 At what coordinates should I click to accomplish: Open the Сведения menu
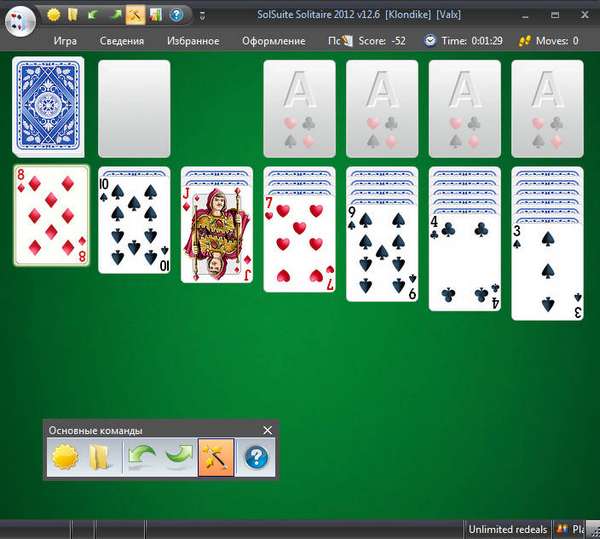pos(122,41)
